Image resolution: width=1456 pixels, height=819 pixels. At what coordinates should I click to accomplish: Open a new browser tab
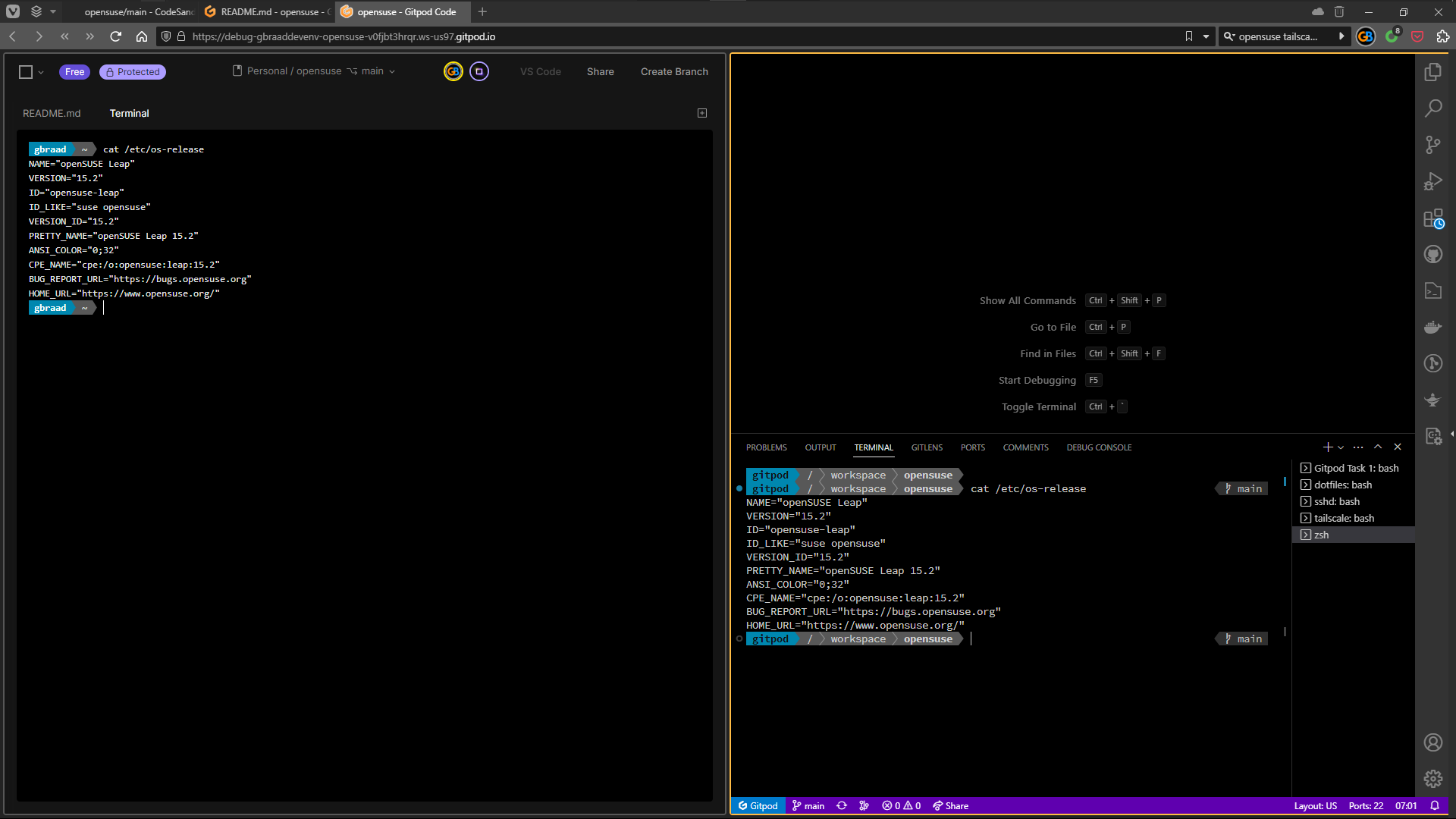pos(482,12)
